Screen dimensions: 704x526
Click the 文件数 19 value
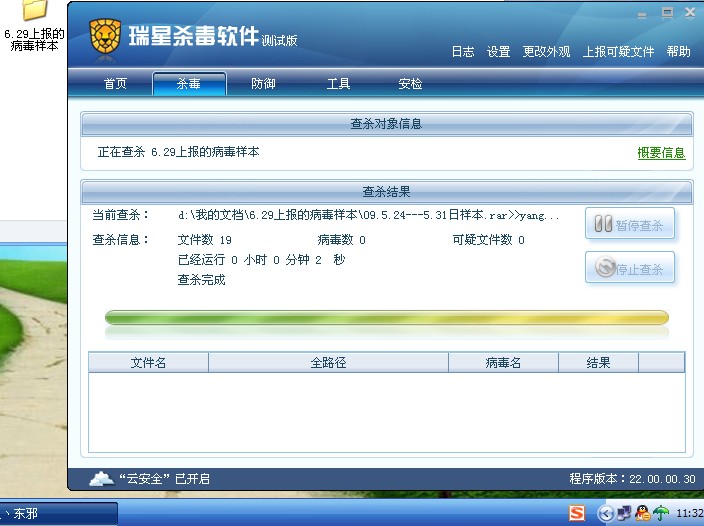205,240
